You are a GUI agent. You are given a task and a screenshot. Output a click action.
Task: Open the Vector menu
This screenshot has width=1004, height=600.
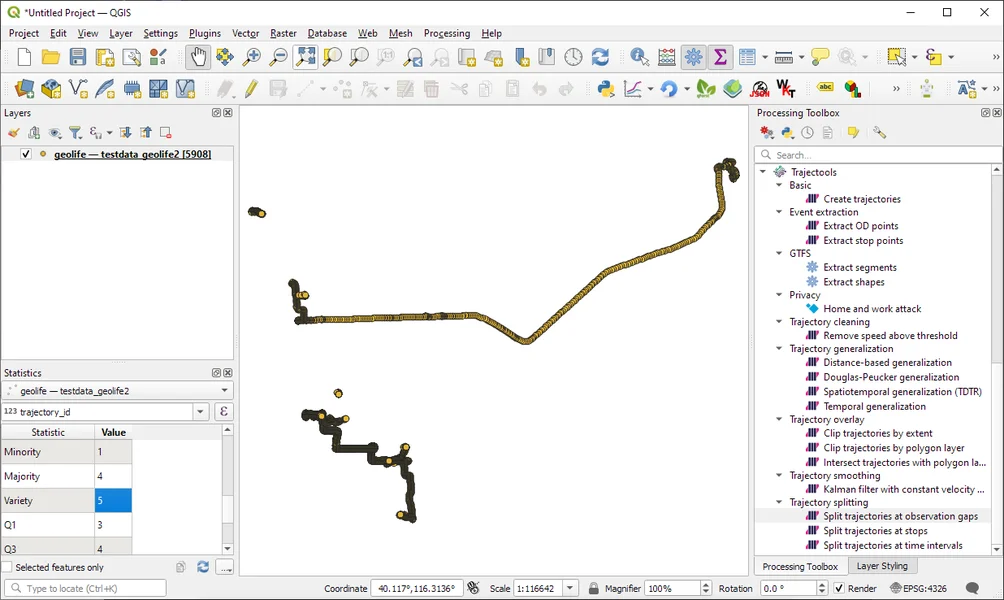(x=245, y=33)
